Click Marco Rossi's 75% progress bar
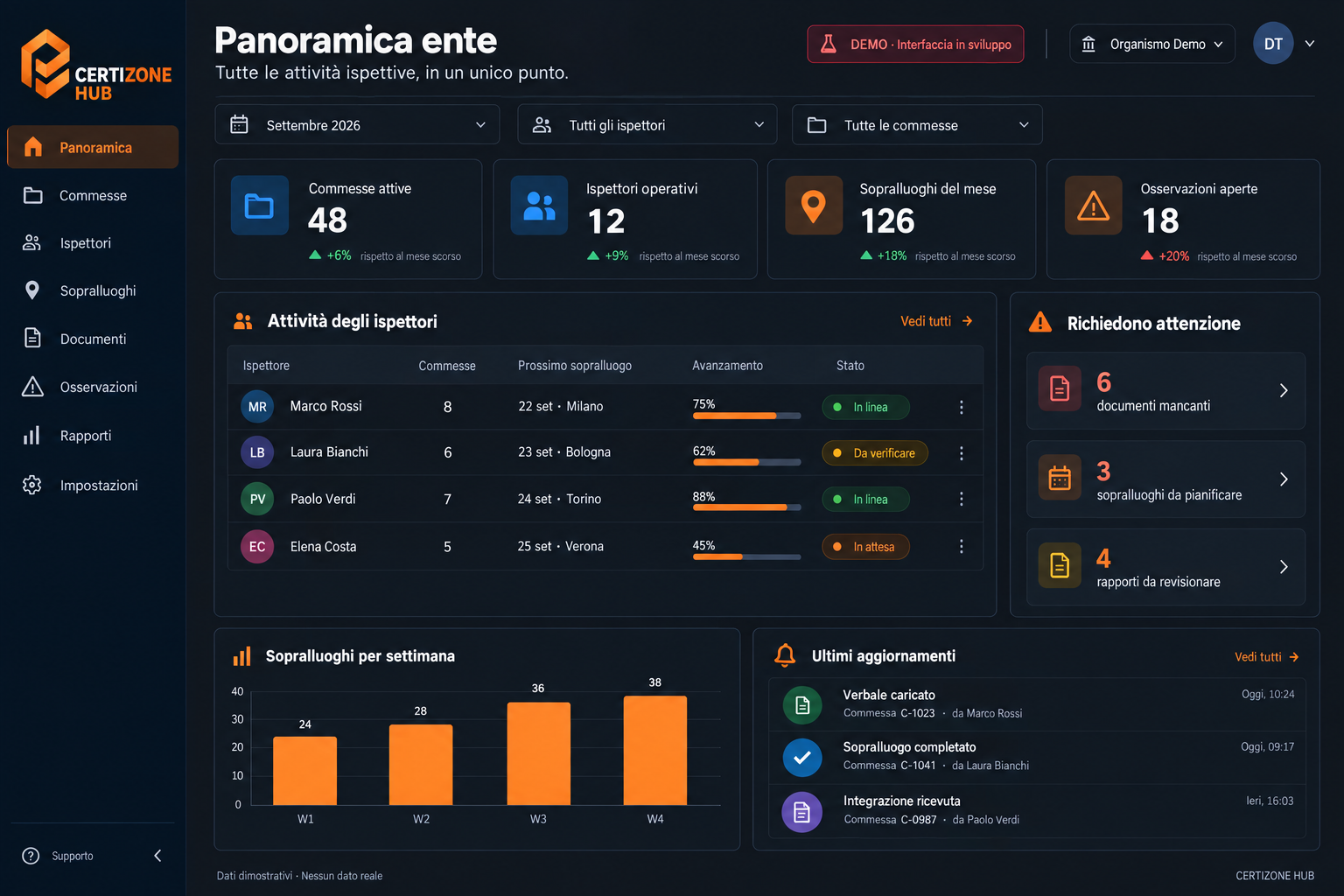 (746, 416)
